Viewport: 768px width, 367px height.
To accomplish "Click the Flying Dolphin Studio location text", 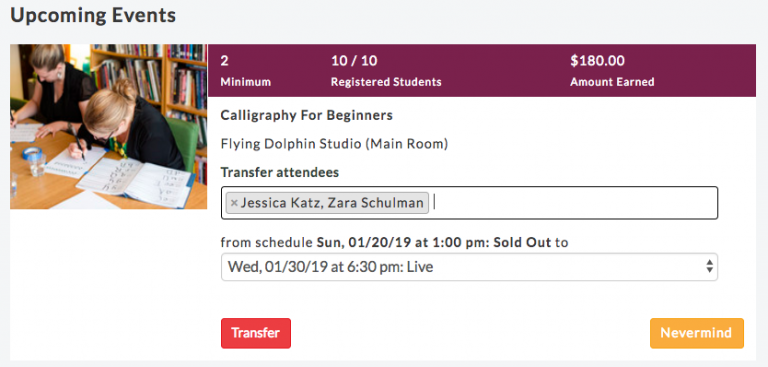I will pyautogui.click(x=334, y=144).
